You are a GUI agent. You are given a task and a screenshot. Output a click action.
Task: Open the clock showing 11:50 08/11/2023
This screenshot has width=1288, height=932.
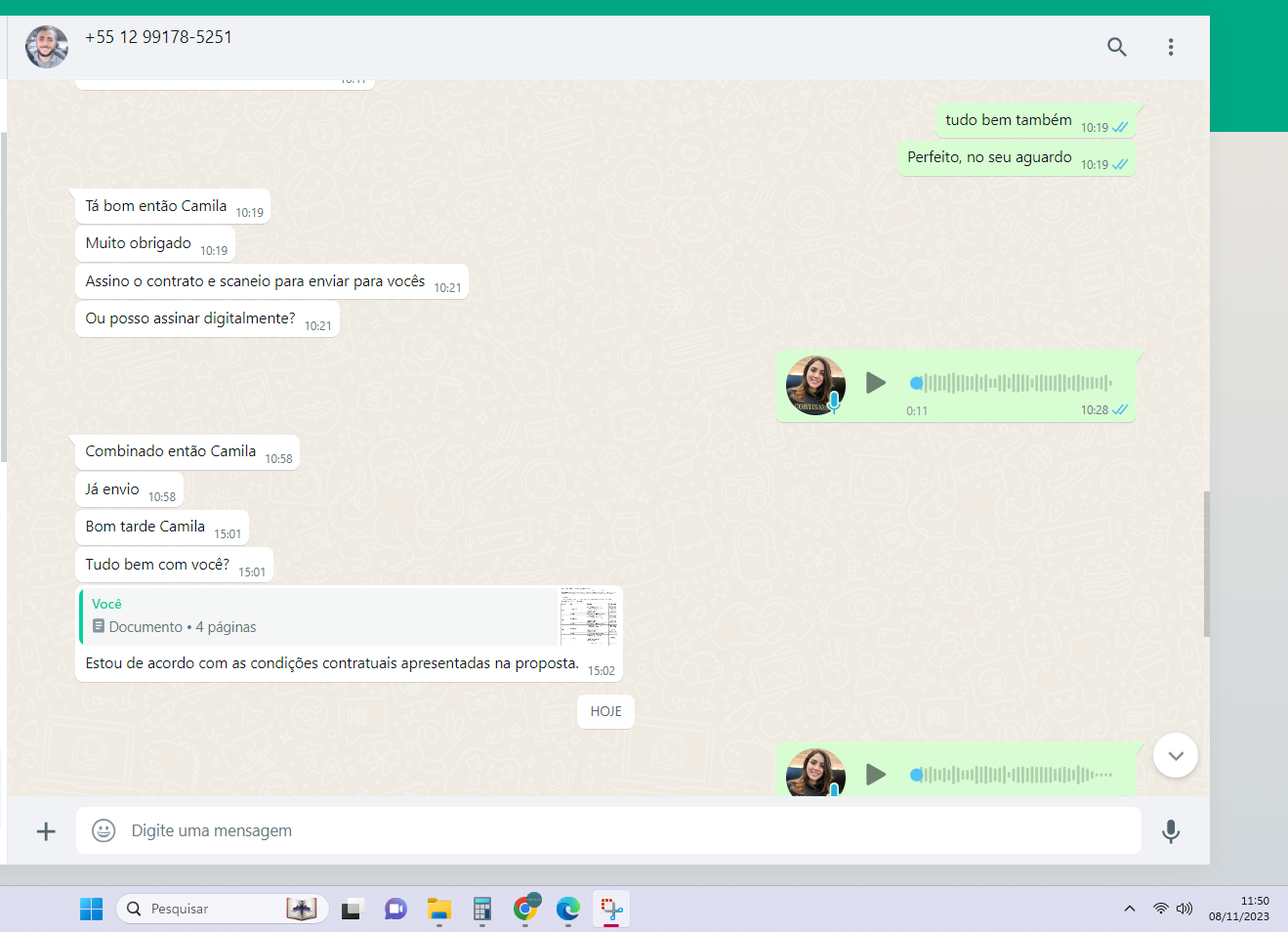pos(1239,909)
